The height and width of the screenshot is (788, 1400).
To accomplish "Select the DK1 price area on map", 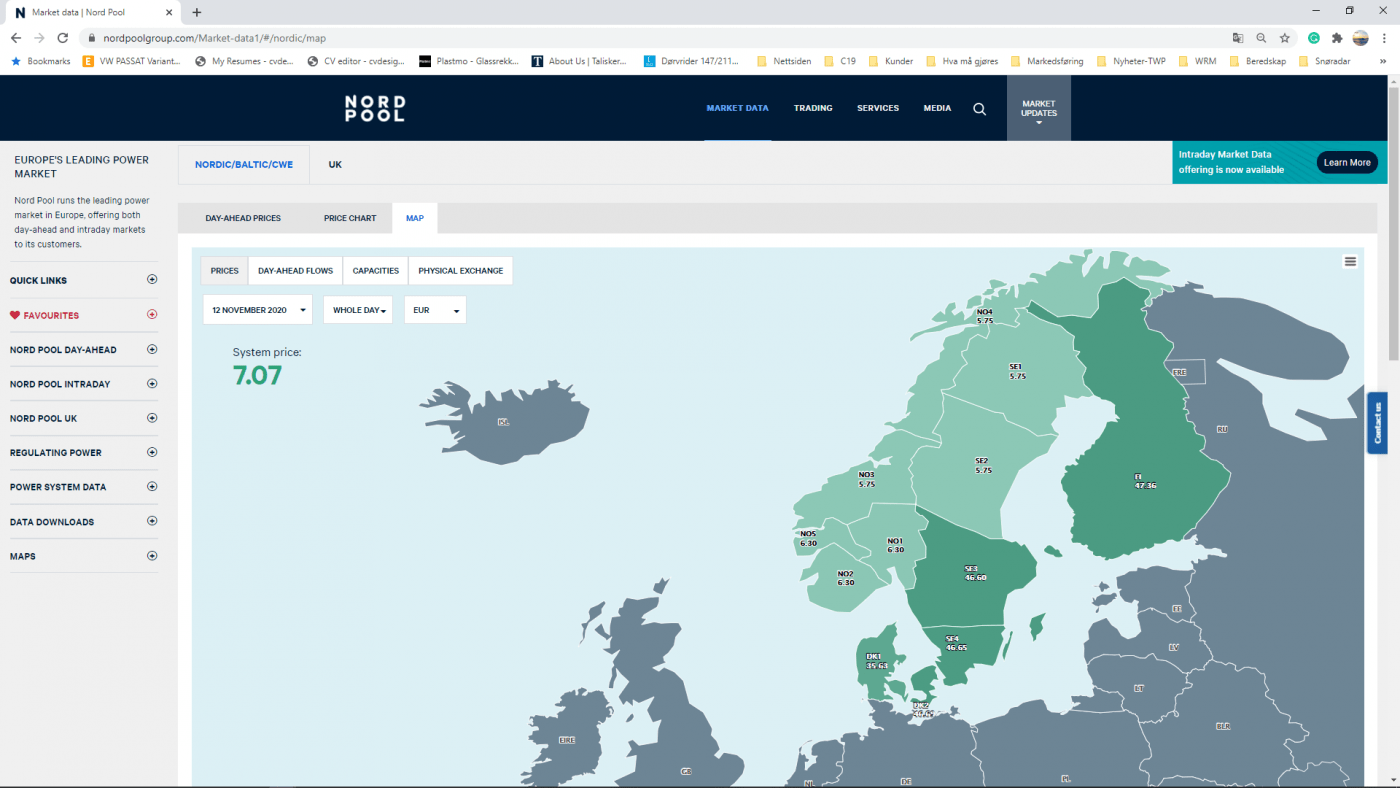I will point(877,661).
